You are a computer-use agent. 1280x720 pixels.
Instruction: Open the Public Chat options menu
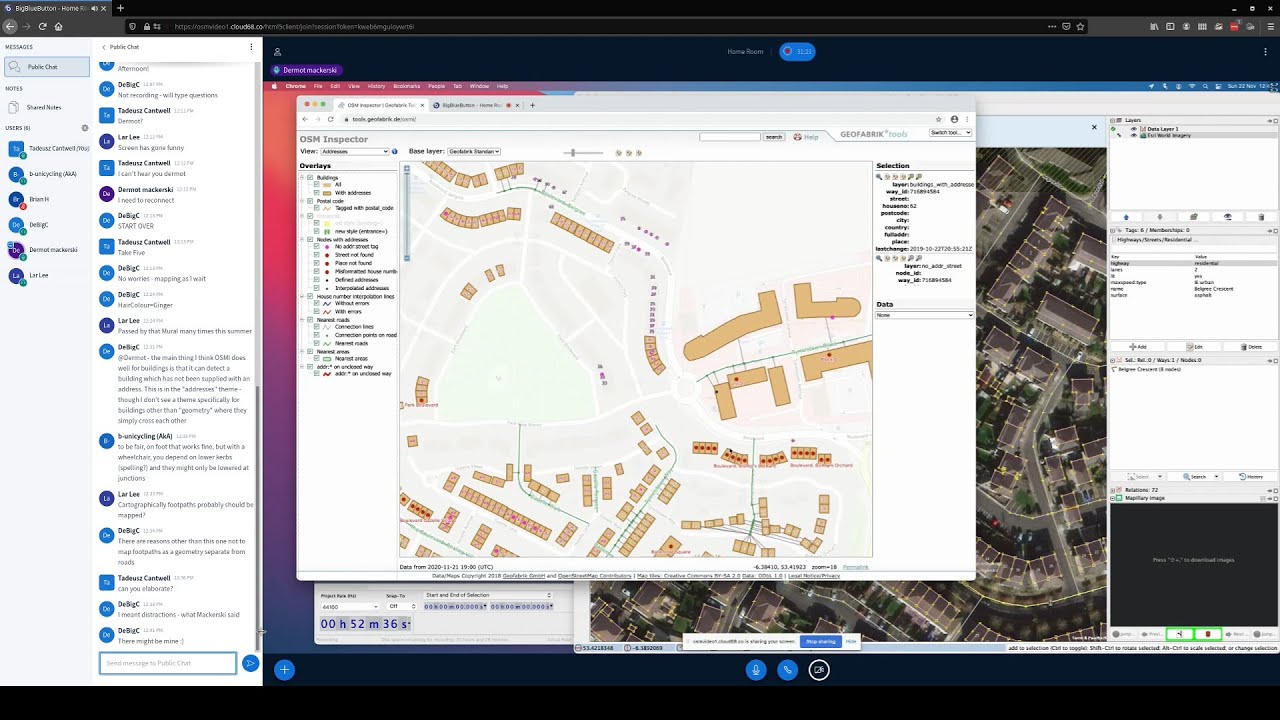click(x=251, y=47)
